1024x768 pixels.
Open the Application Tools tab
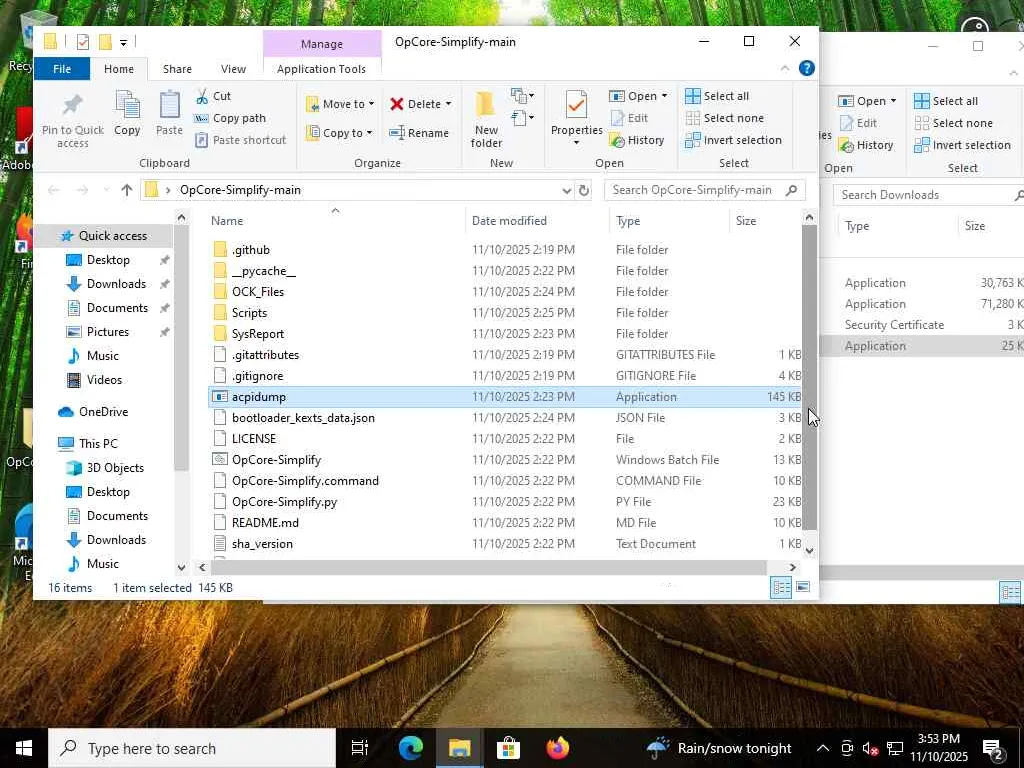click(x=321, y=69)
